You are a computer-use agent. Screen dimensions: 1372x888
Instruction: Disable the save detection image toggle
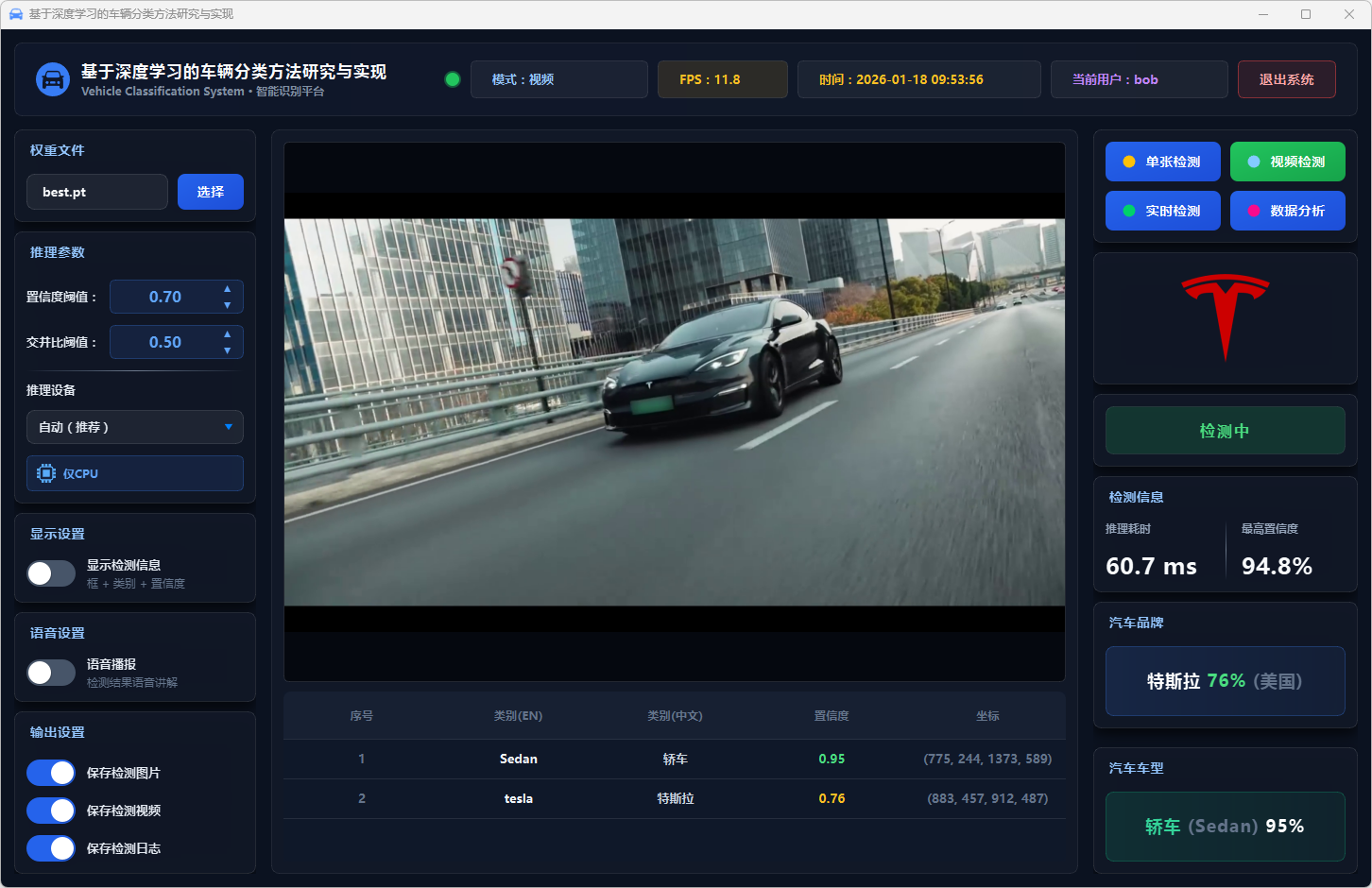(x=51, y=773)
